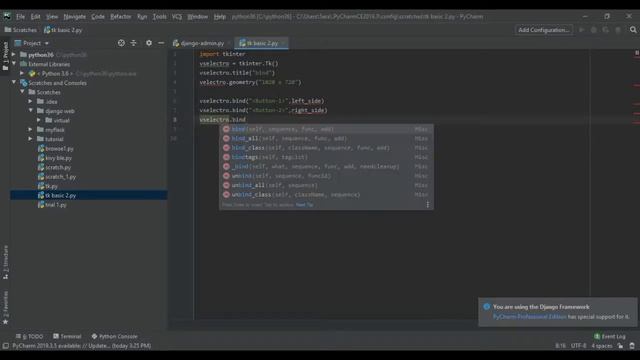Click the 4 spaces indent setting in status bar
The height and width of the screenshot is (360, 640).
pos(602,346)
